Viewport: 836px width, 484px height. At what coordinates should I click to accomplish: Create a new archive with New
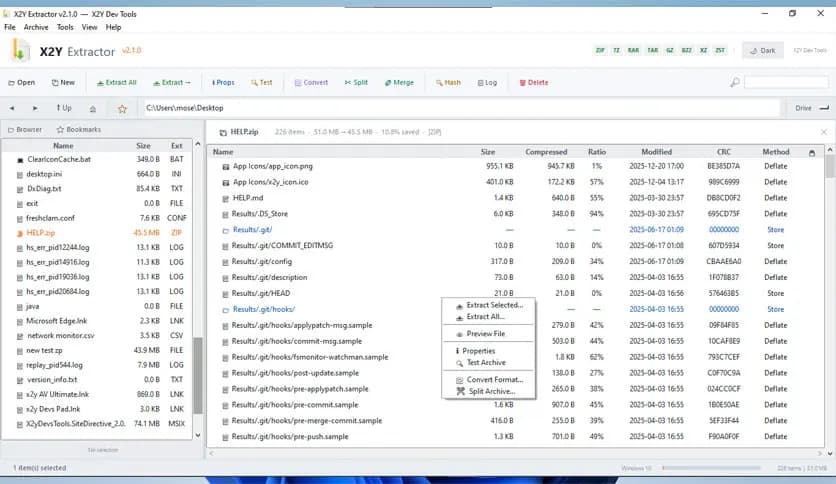pos(63,83)
